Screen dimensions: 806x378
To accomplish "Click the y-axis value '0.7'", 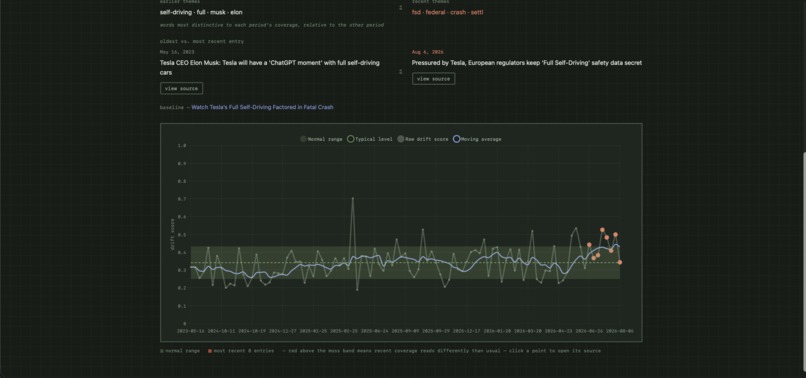I will click(181, 199).
